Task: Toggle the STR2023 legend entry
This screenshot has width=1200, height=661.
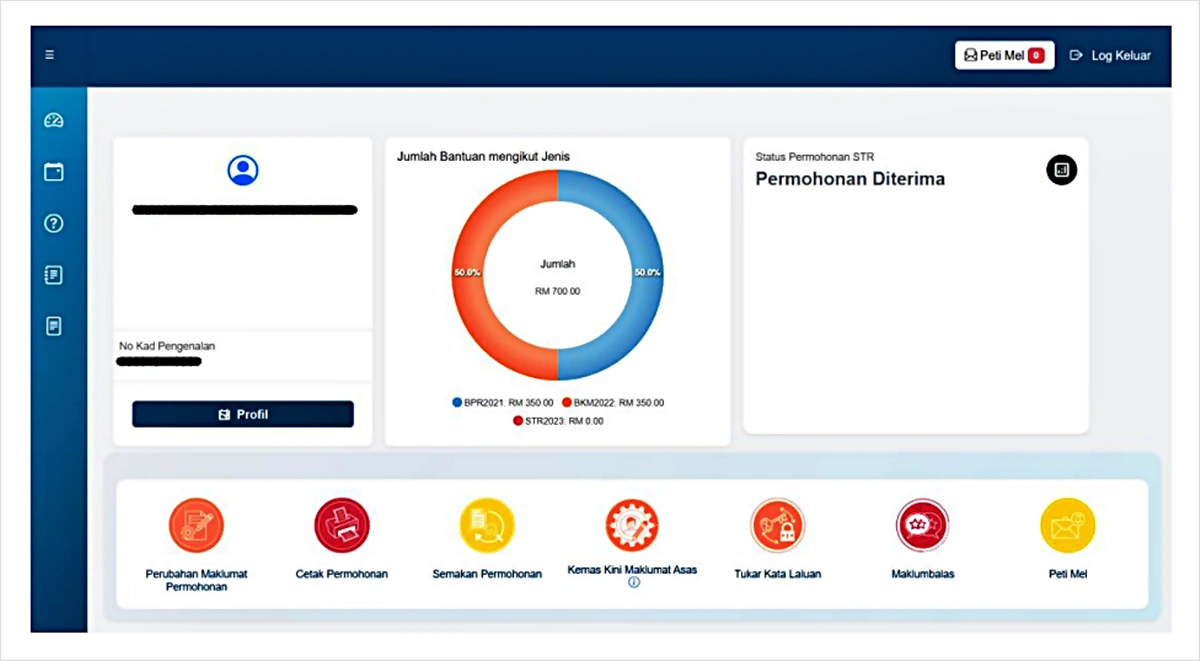Action: click(x=557, y=421)
